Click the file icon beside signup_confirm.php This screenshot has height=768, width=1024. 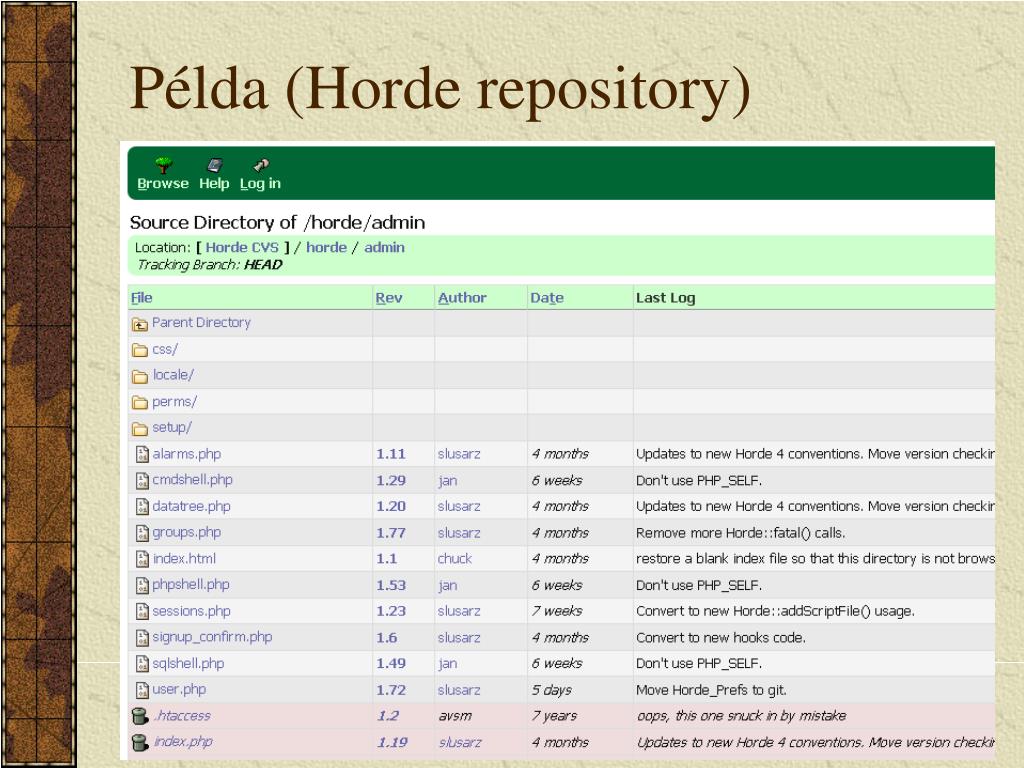tap(142, 637)
